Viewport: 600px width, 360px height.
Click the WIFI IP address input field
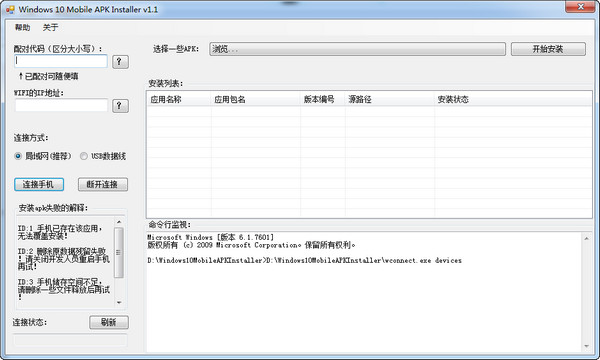tap(61, 105)
